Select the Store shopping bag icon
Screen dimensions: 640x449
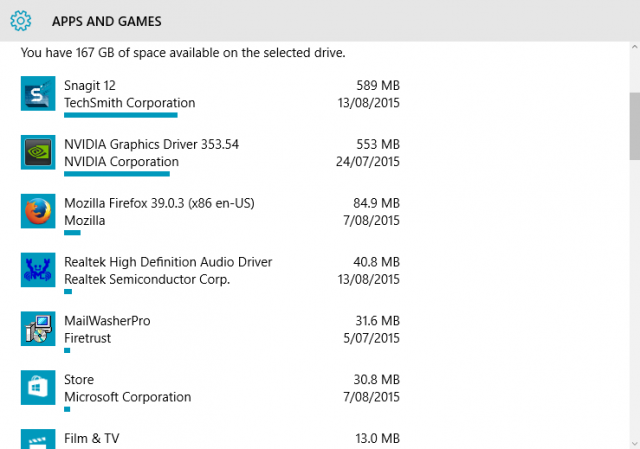(38, 387)
